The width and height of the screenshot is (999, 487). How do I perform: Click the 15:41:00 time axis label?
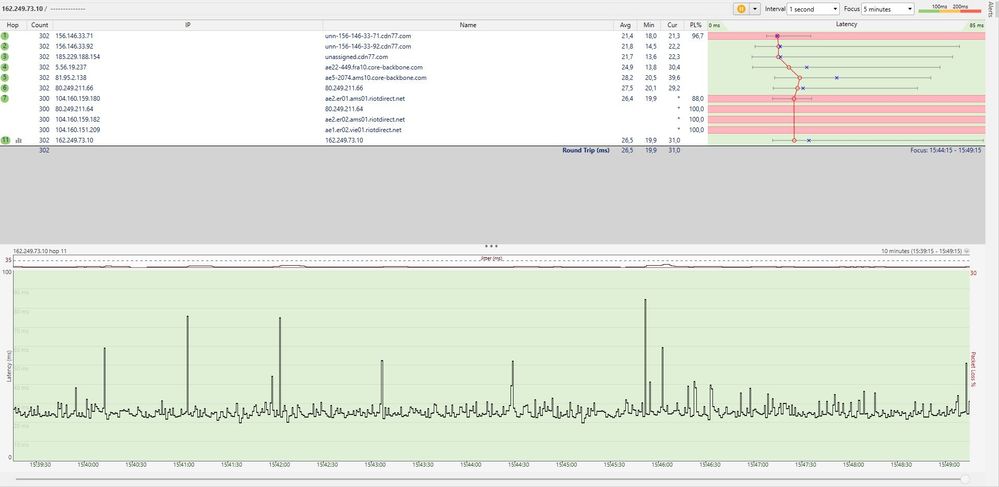(x=183, y=465)
